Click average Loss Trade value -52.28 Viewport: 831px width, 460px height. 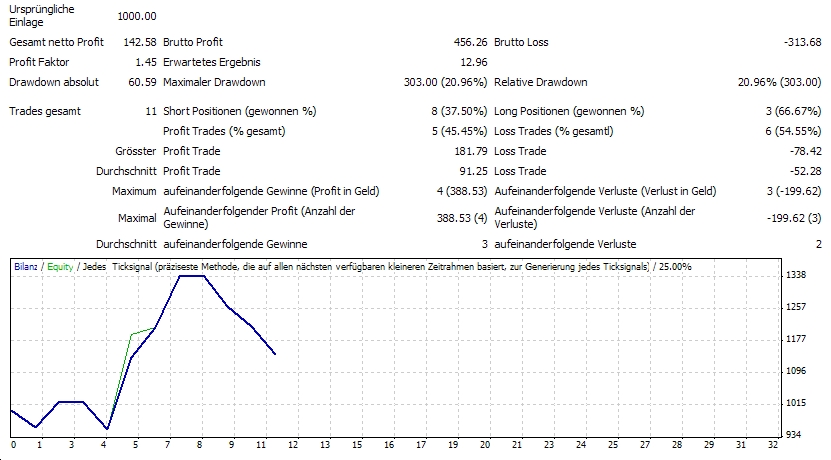pyautogui.click(x=805, y=172)
